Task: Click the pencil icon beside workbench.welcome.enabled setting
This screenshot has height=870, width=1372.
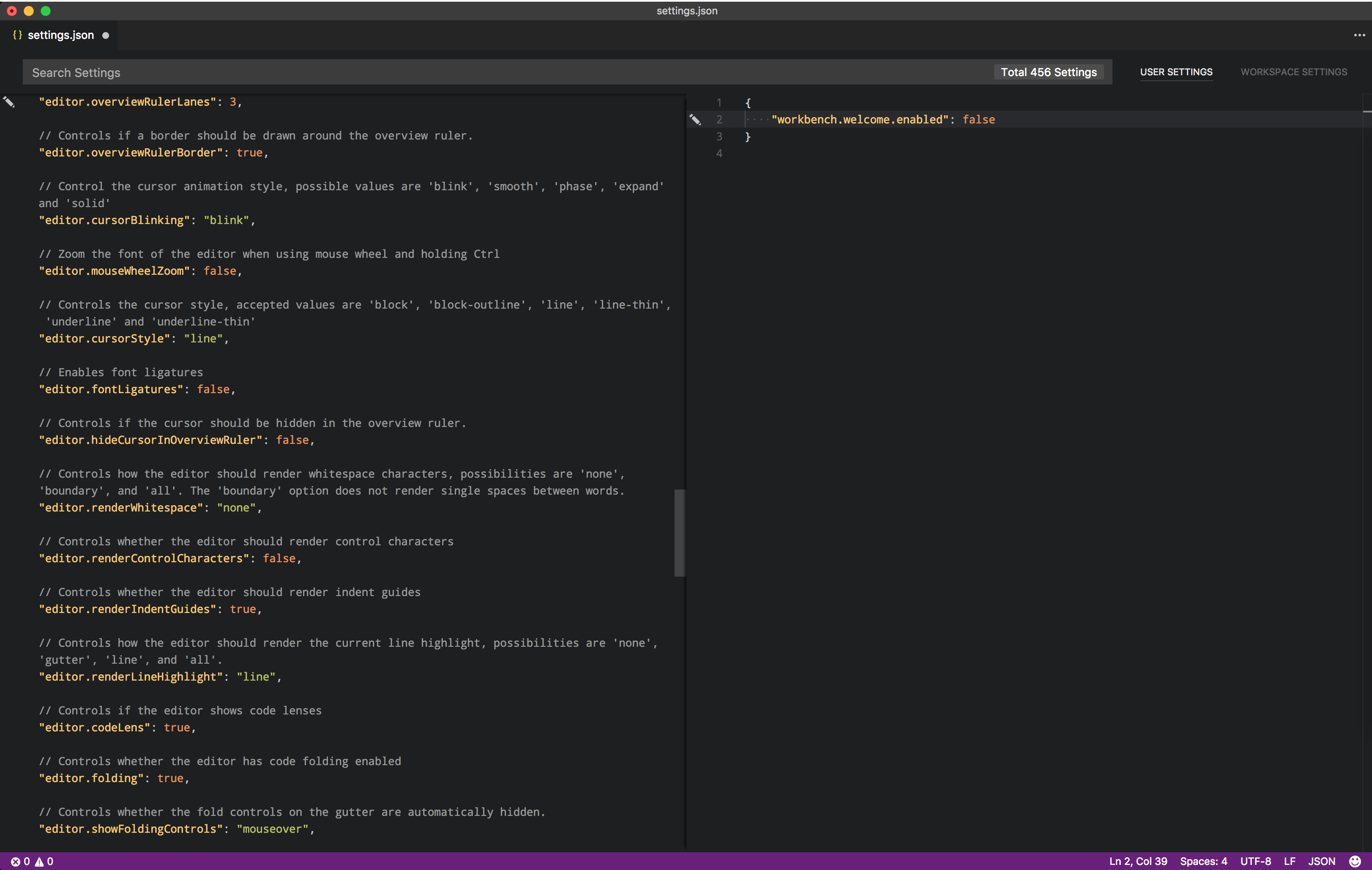Action: coord(696,120)
